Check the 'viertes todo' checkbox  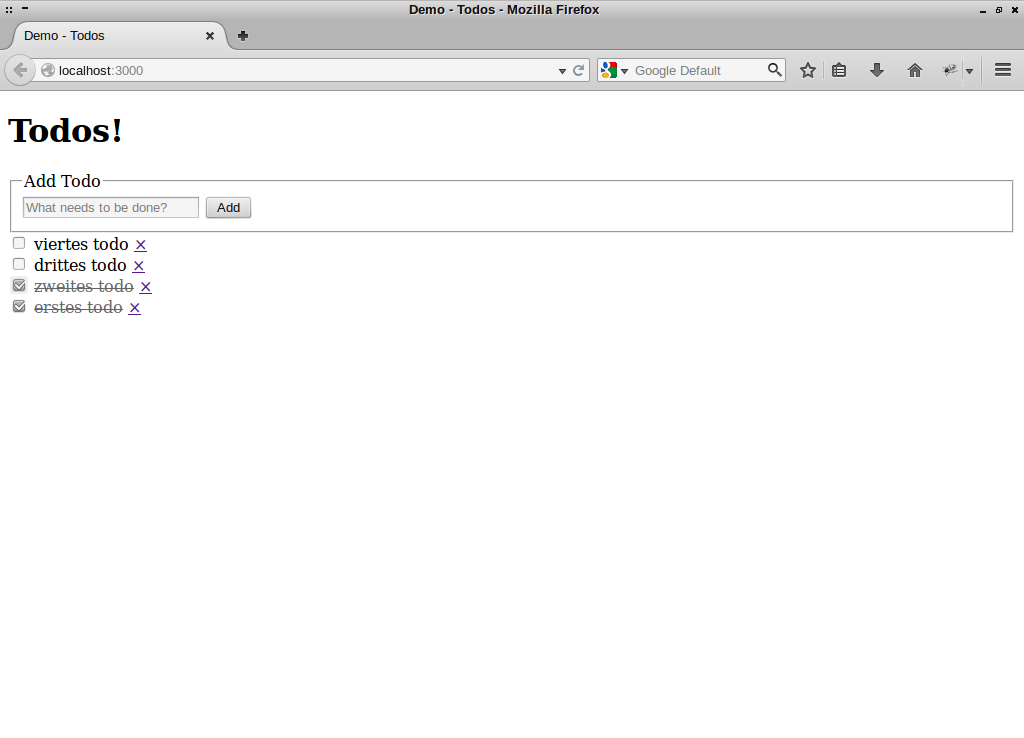[19, 243]
